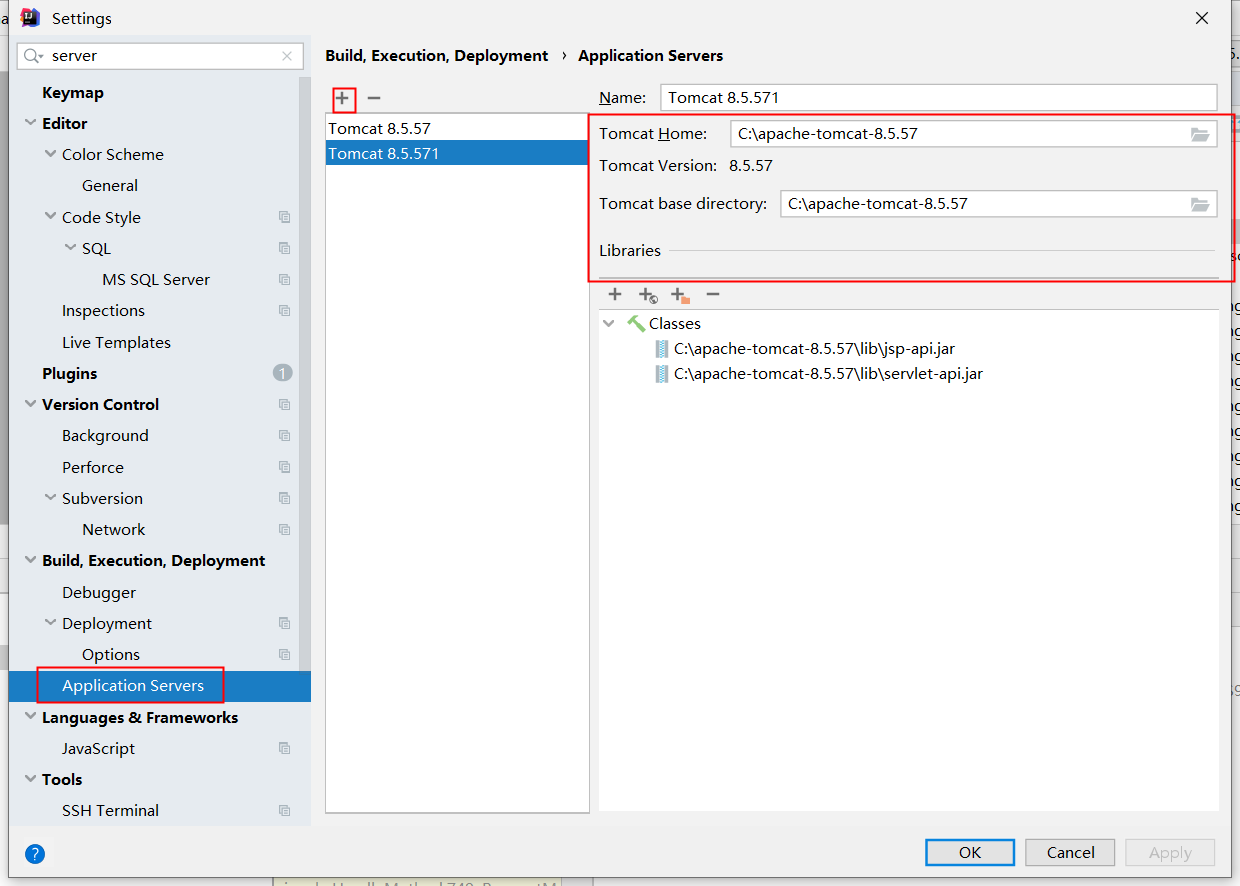Select Tomcat 8.5.571 in server list
Image resolution: width=1240 pixels, height=886 pixels.
coord(457,153)
